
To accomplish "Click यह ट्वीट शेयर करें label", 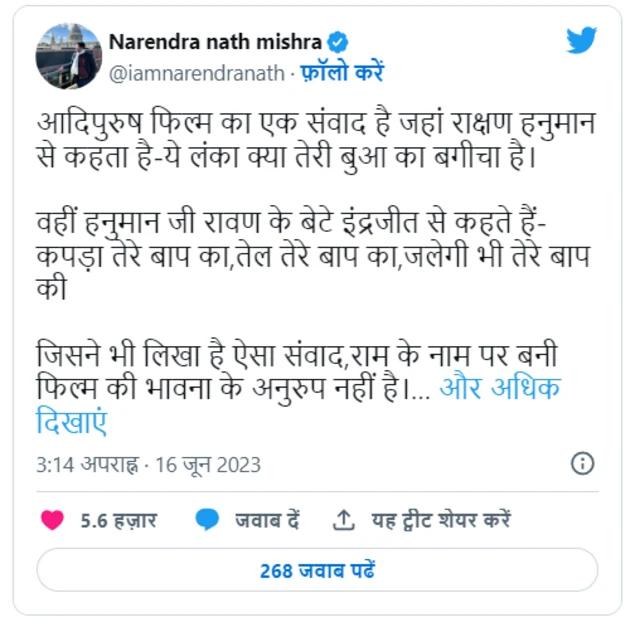I will [x=441, y=520].
